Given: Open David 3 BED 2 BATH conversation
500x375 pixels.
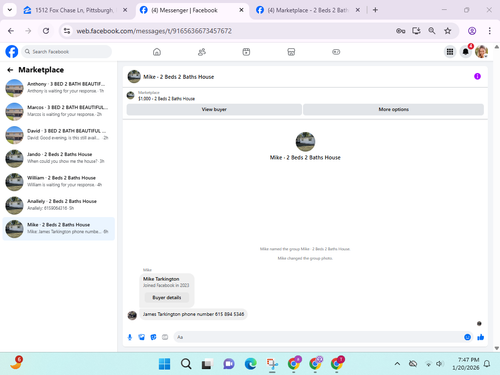Looking at the screenshot, I should pyautogui.click(x=59, y=135).
